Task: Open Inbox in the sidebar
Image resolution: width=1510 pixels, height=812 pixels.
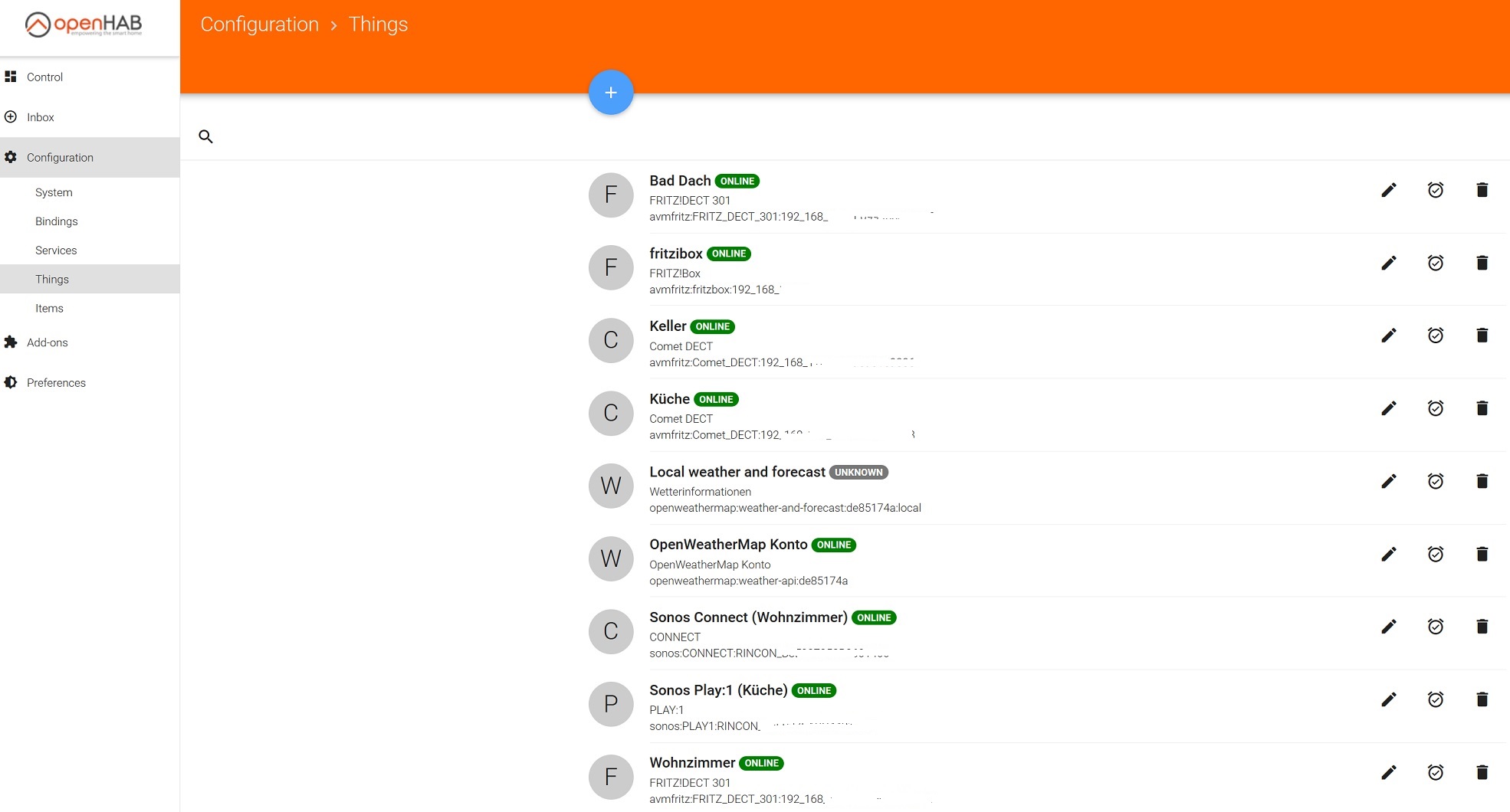Action: (x=90, y=117)
